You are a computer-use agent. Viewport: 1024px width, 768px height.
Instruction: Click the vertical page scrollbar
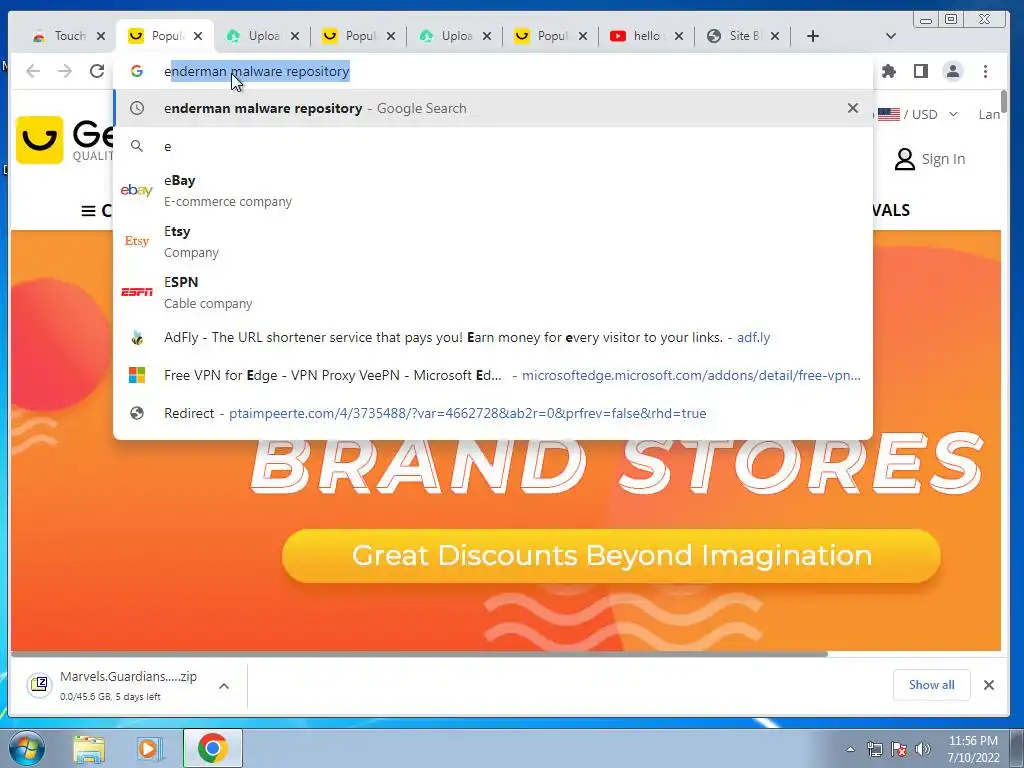1004,101
